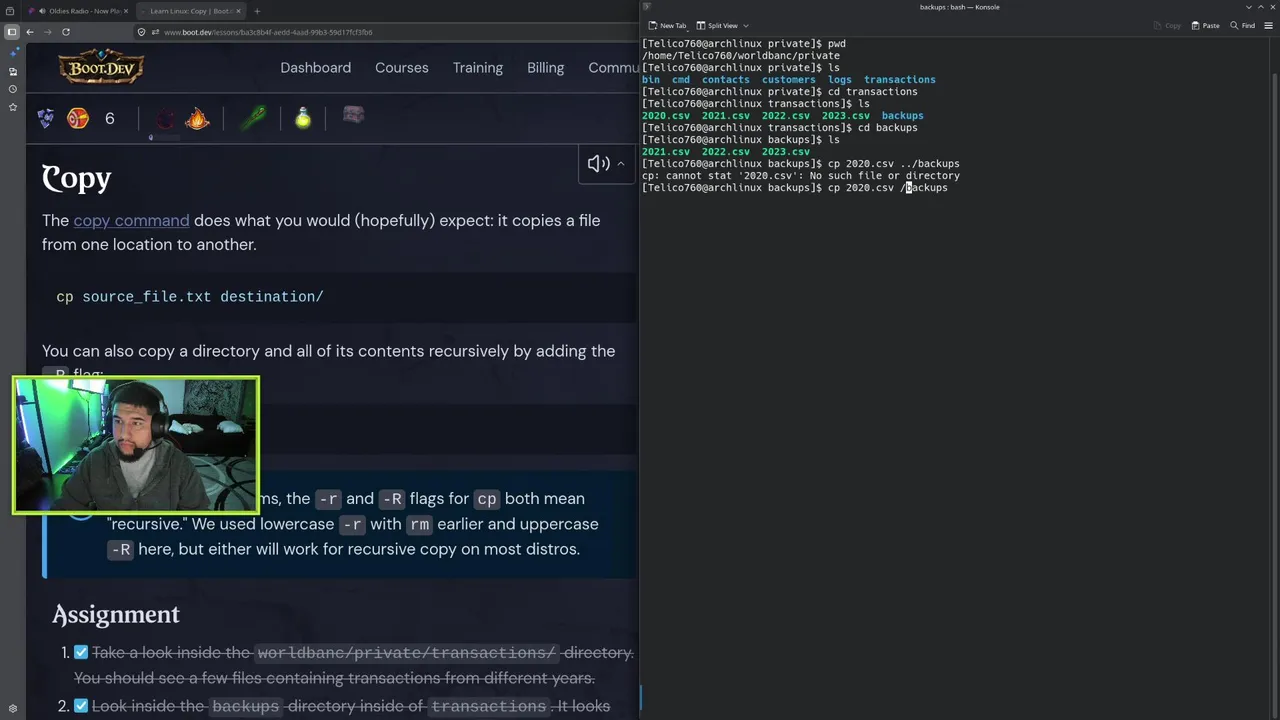Toggle the lesson audio speaker icon

coord(598,164)
